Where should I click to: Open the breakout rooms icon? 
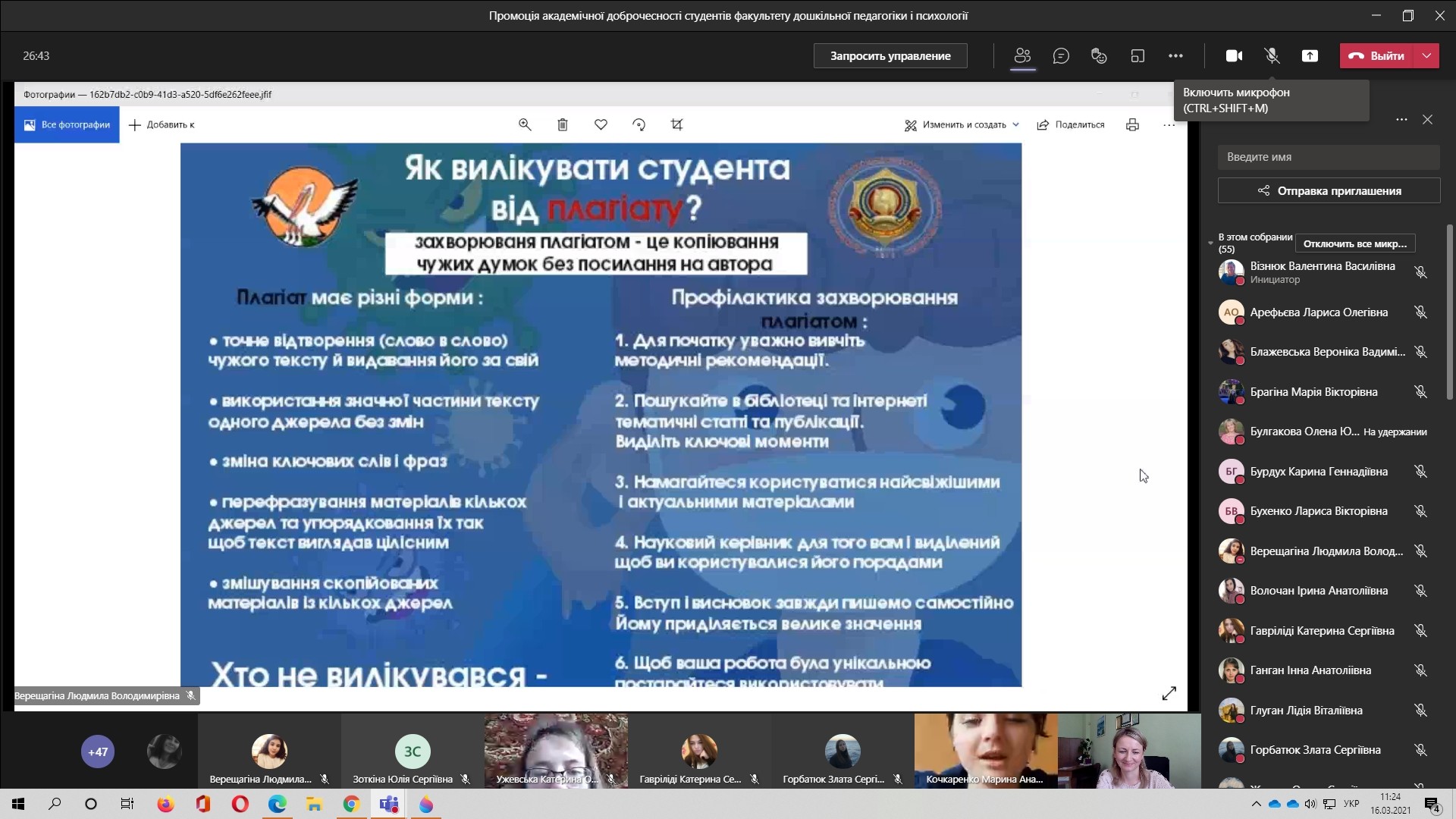(x=1137, y=55)
